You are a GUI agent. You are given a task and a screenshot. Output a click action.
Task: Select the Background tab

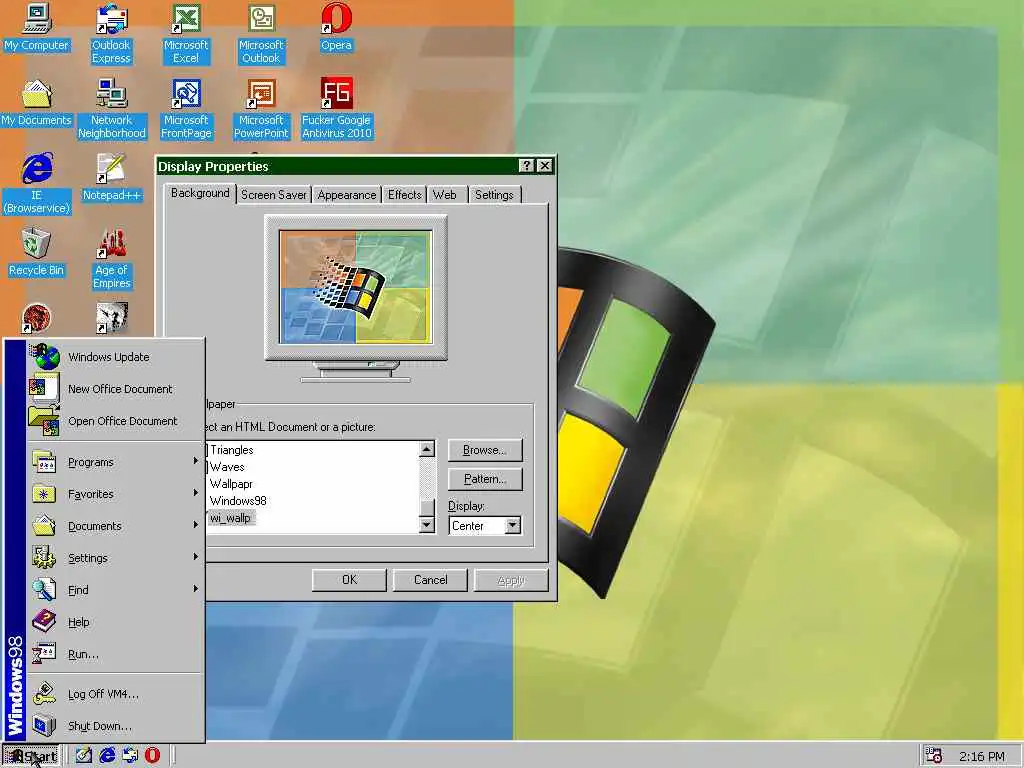click(200, 193)
